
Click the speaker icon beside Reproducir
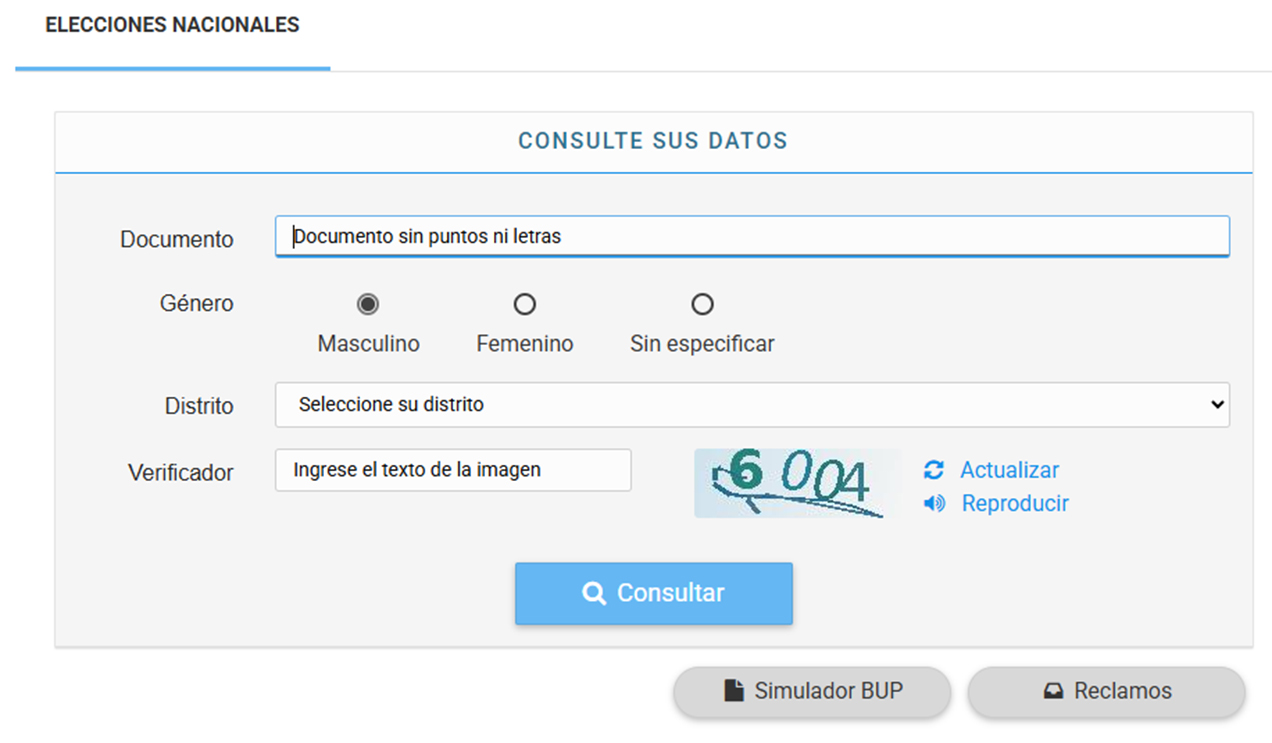[934, 503]
